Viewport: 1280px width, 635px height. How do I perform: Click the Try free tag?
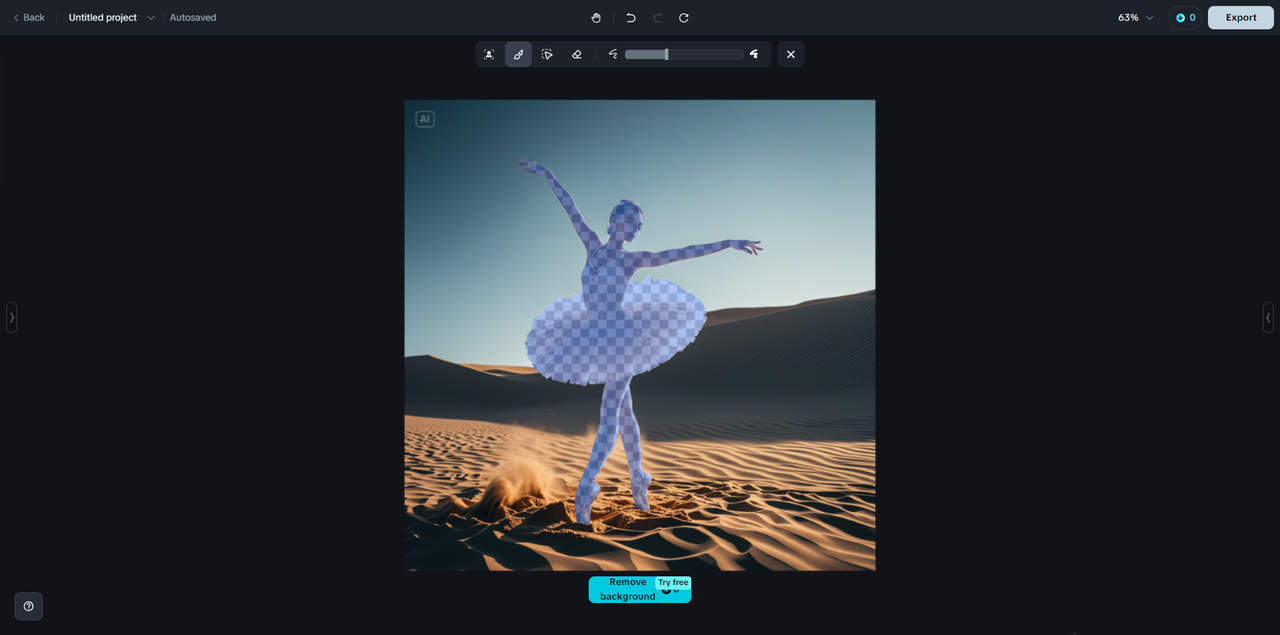coord(673,582)
